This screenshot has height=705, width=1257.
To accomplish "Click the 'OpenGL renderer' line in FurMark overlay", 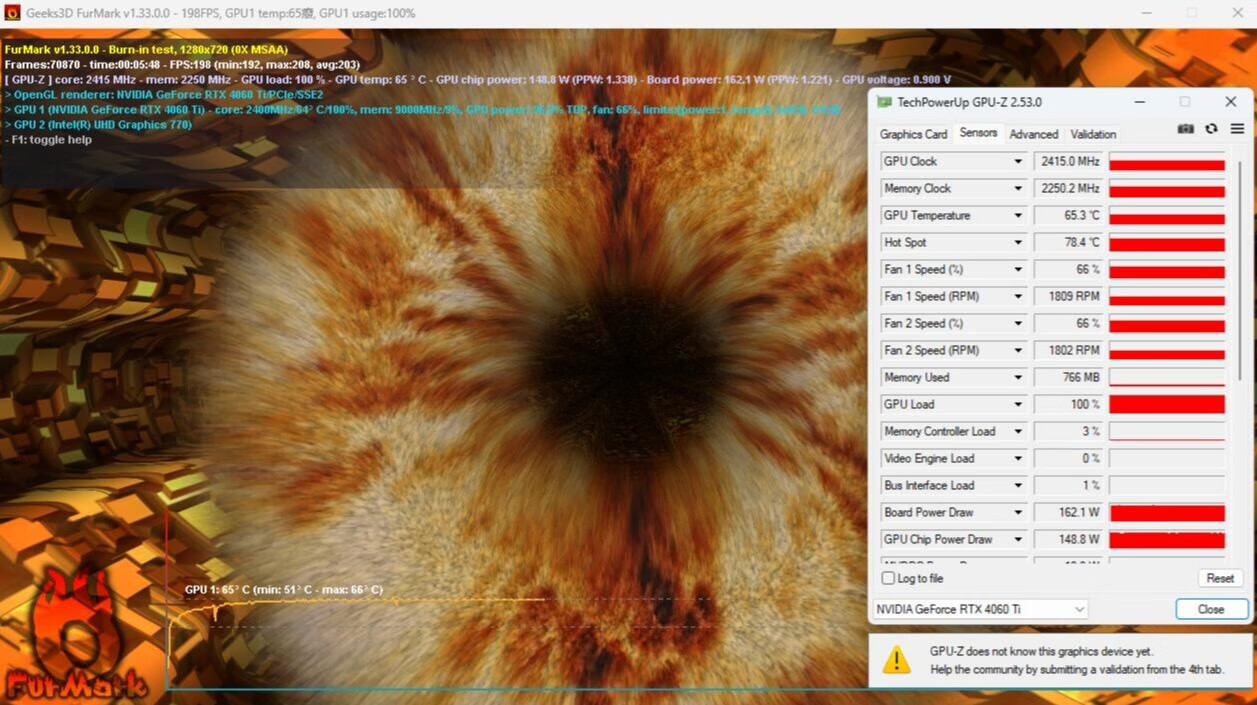I will [164, 95].
